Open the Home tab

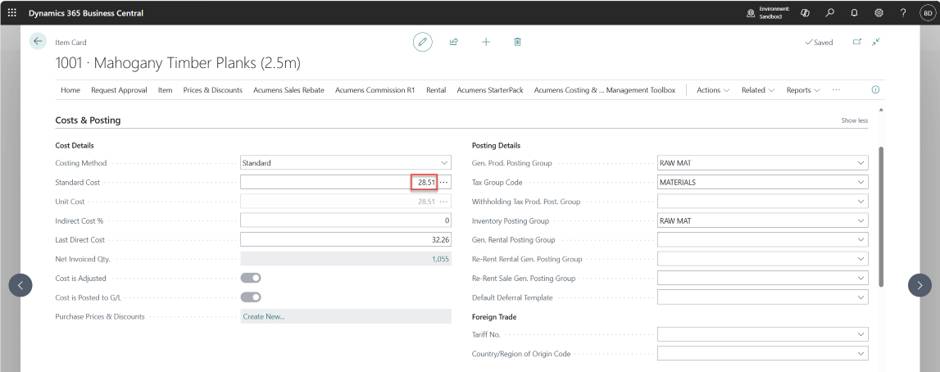70,90
